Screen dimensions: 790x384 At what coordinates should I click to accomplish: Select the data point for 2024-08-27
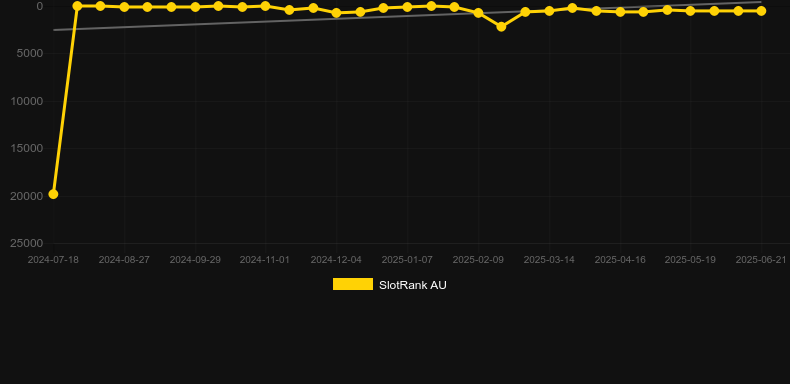[124, 7]
